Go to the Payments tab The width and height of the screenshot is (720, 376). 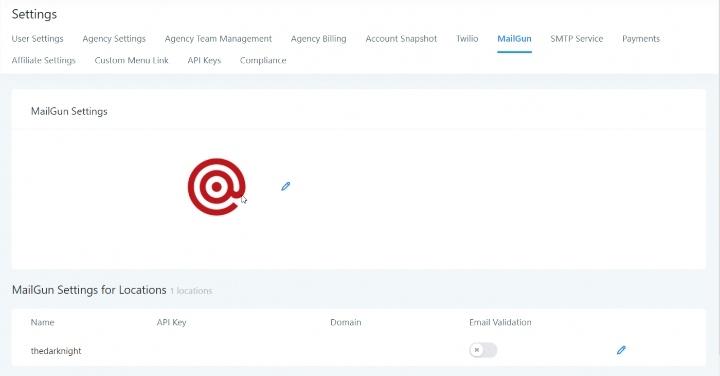tap(641, 39)
